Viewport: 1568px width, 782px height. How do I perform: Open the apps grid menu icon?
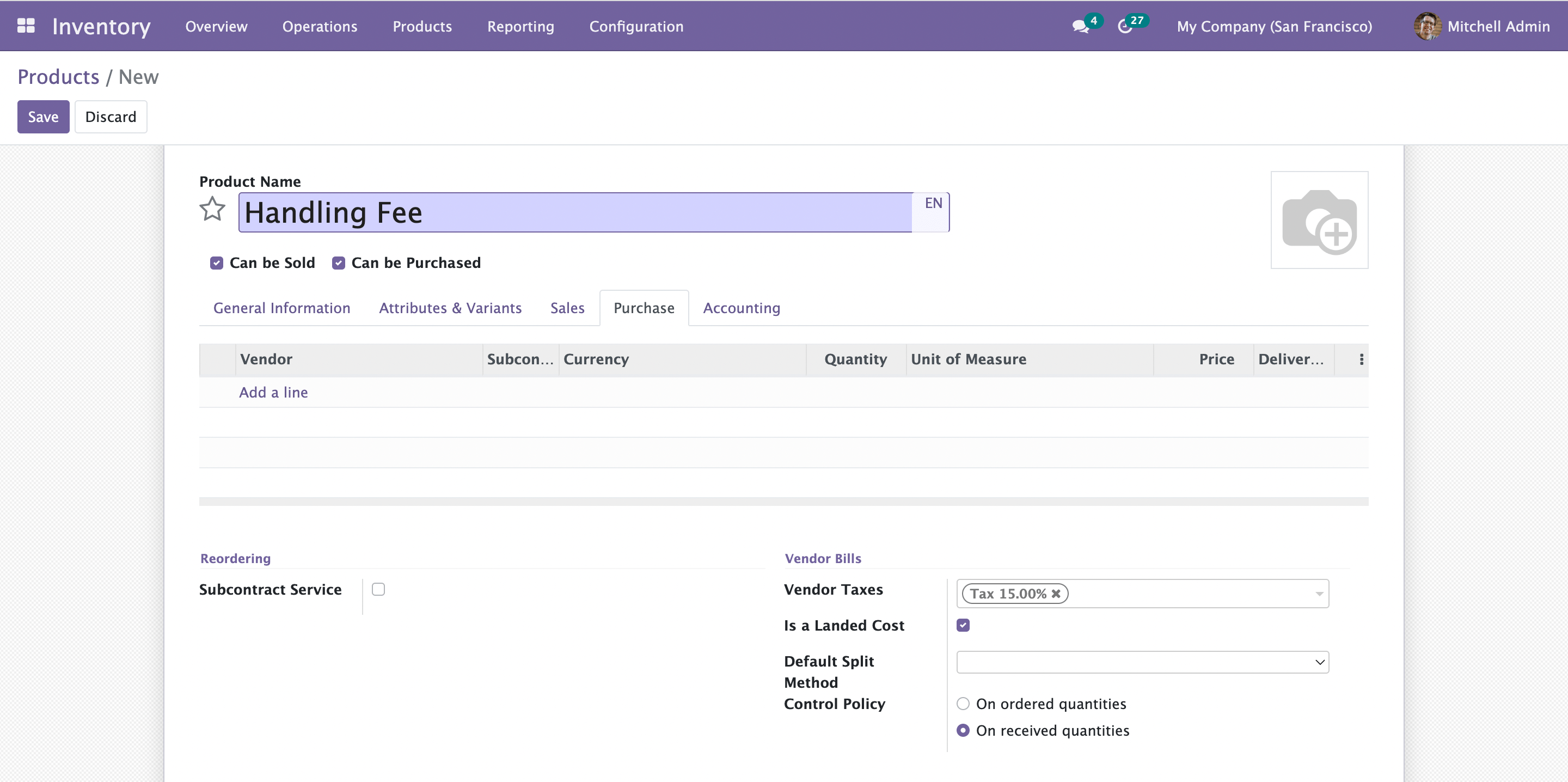[26, 26]
